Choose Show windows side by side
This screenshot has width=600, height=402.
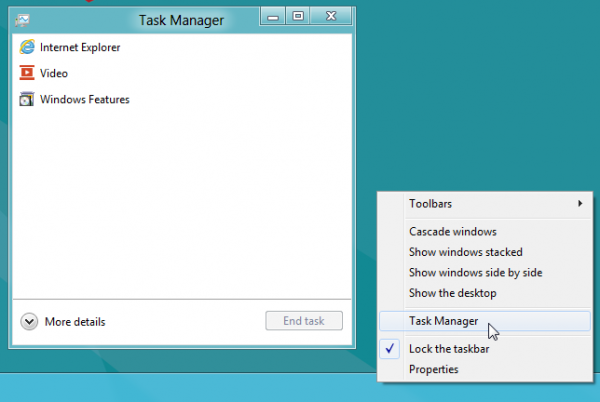(x=485, y=272)
